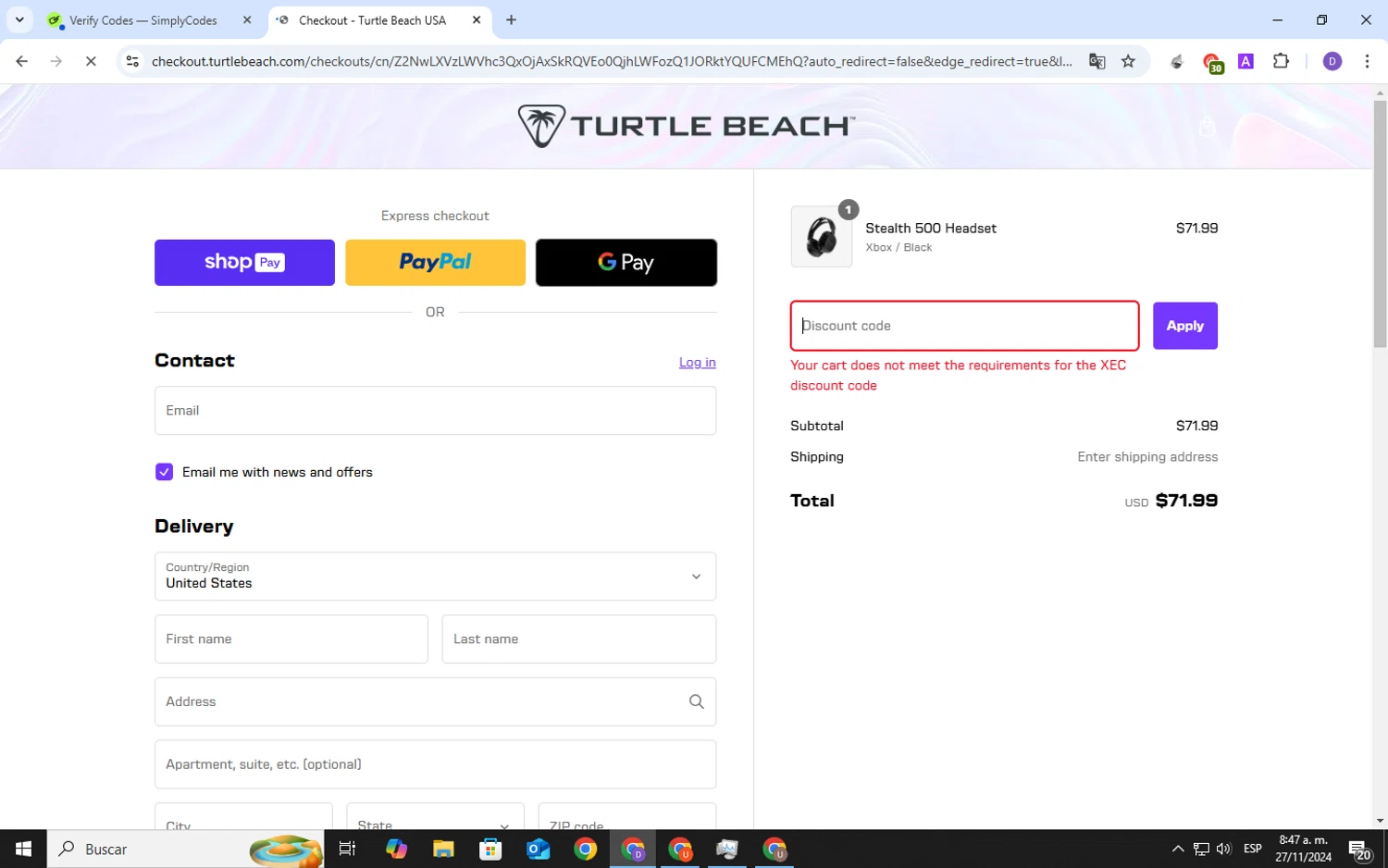
Task: Click the Turtle Beach logo
Action: [x=686, y=126]
